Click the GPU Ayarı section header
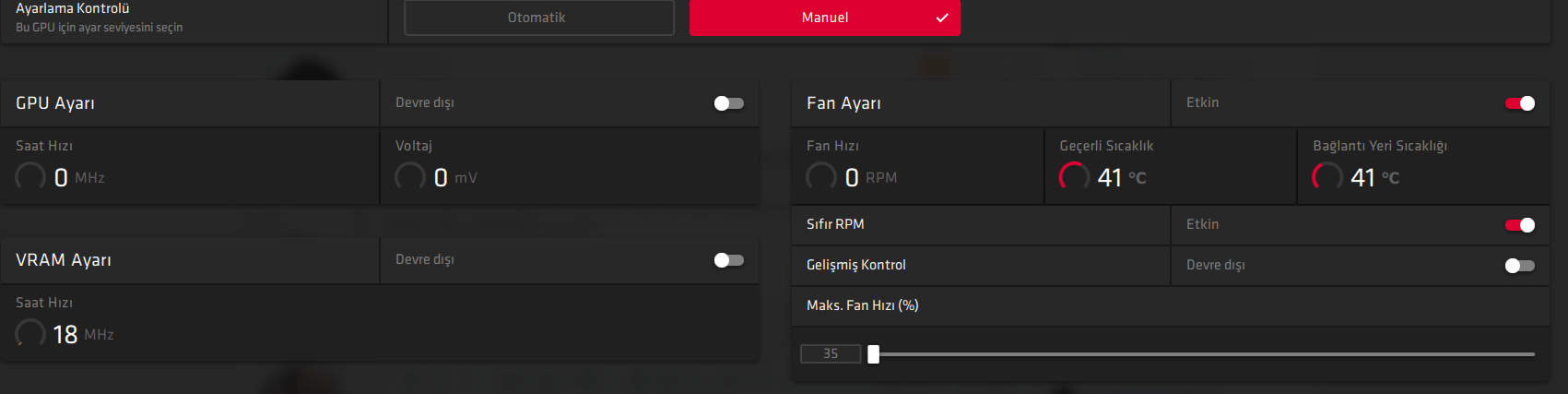This screenshot has height=394, width=1568. (x=55, y=103)
